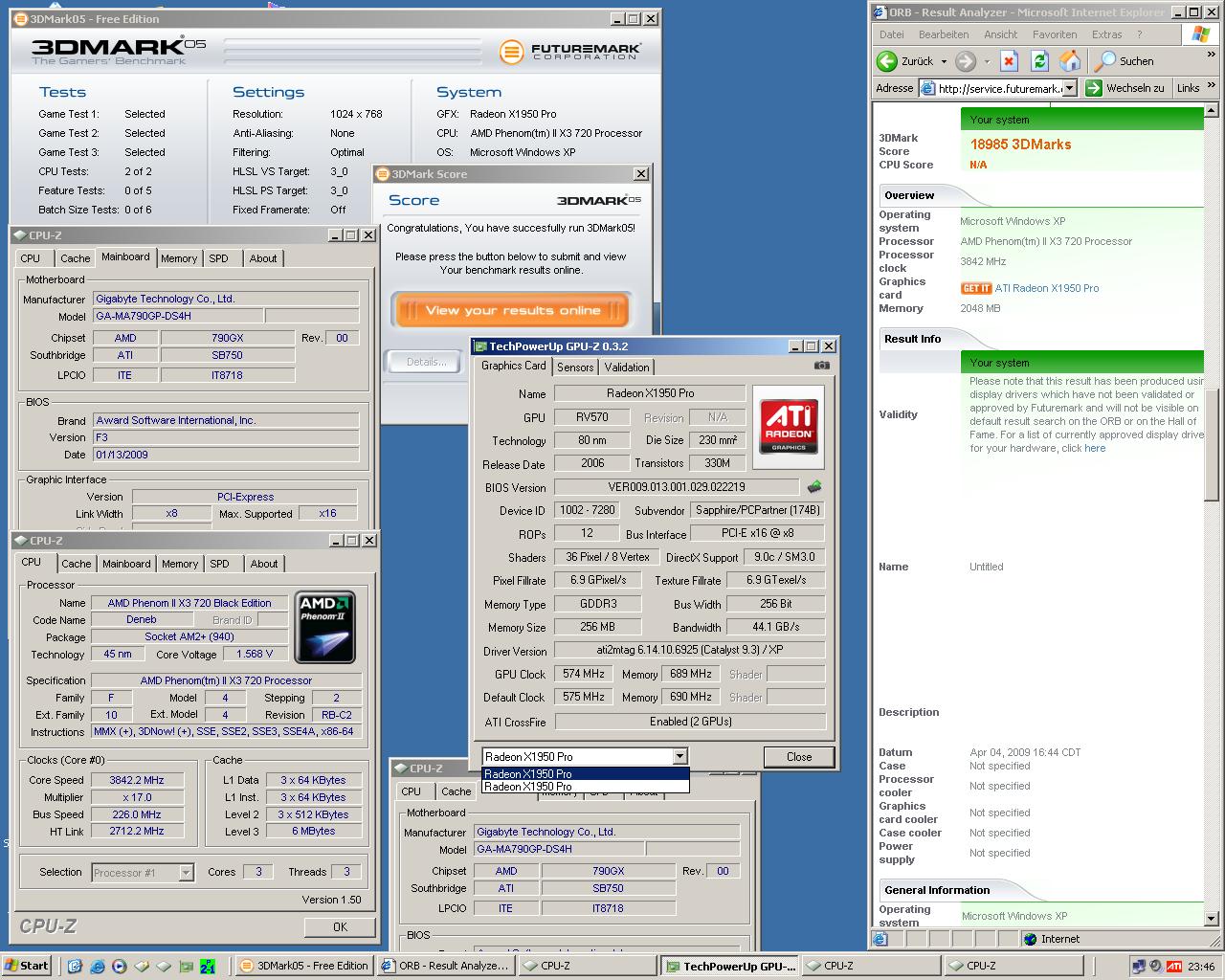Refresh the page with the green arrows icon
This screenshot has width=1225, height=980.
(x=1039, y=61)
